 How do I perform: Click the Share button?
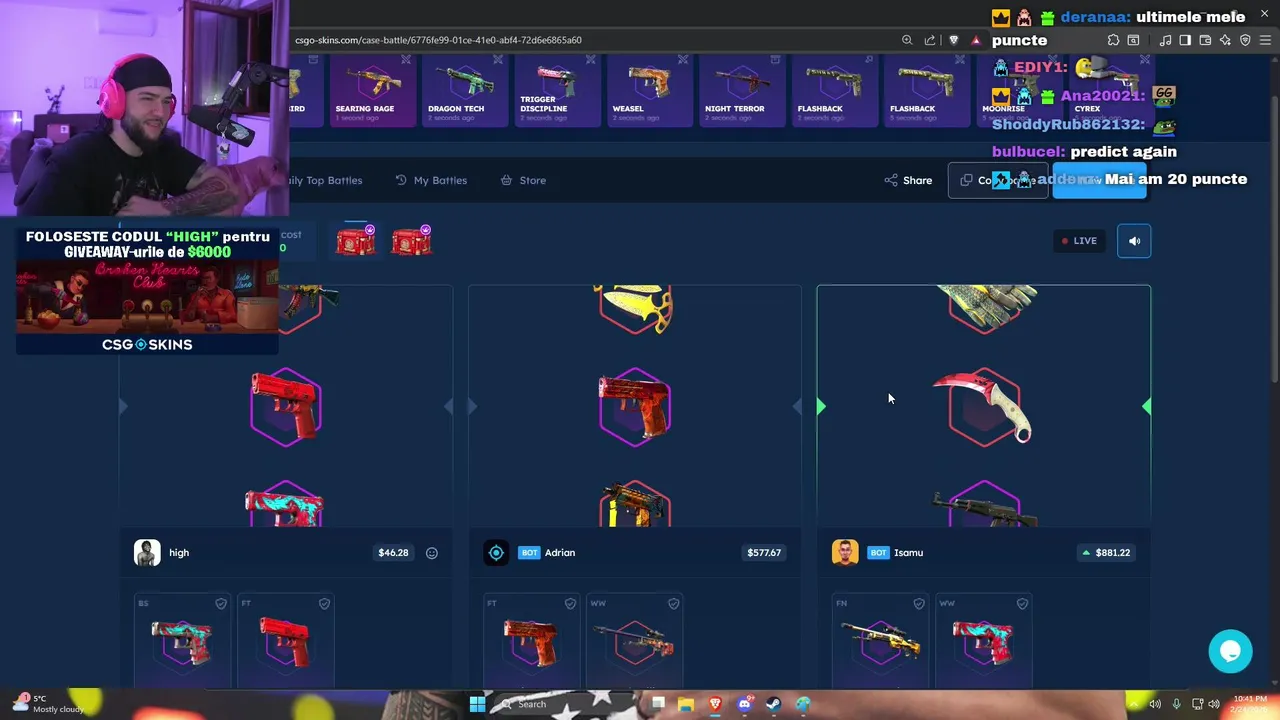pos(908,180)
